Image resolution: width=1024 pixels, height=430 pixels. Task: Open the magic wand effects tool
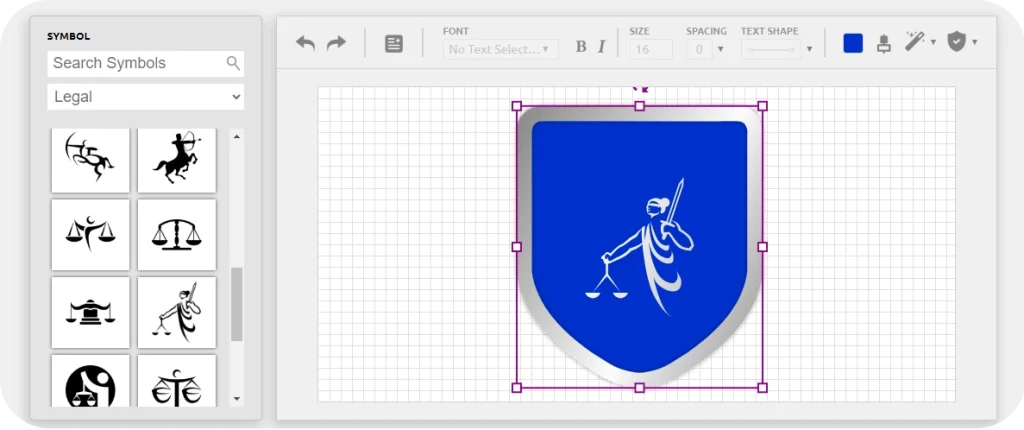(x=915, y=42)
